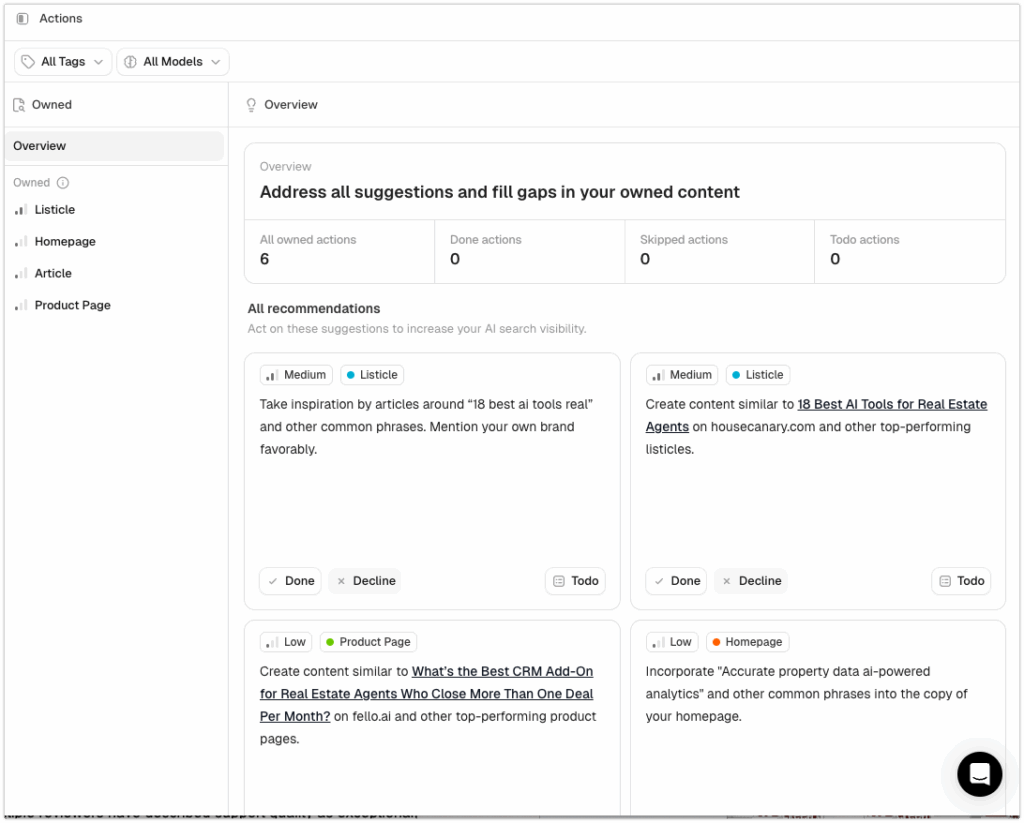Open the 18 Best AI Tools for Real Estate Agents link
This screenshot has height=823, width=1024.
(892, 404)
